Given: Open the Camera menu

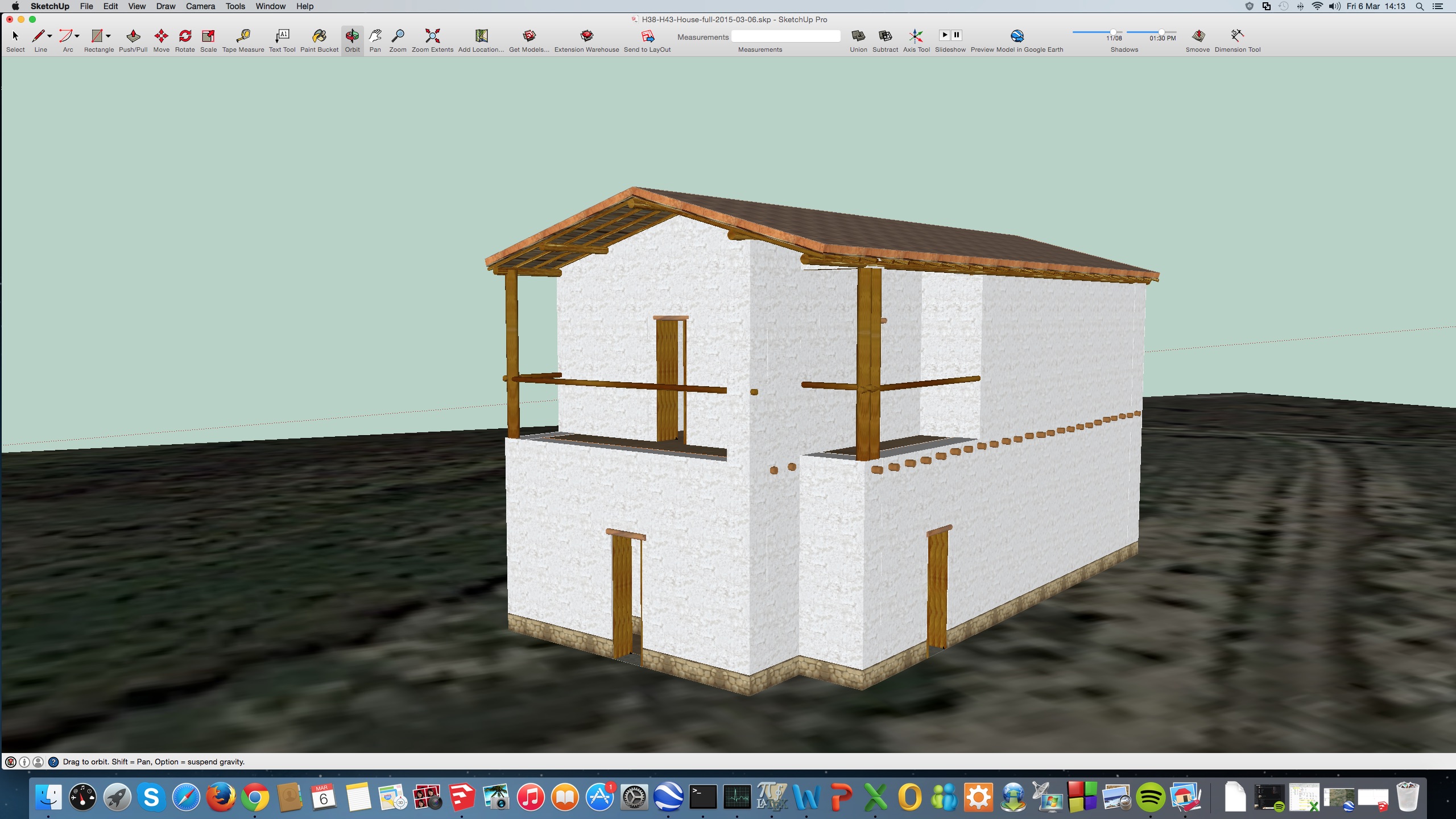Looking at the screenshot, I should tap(200, 6).
